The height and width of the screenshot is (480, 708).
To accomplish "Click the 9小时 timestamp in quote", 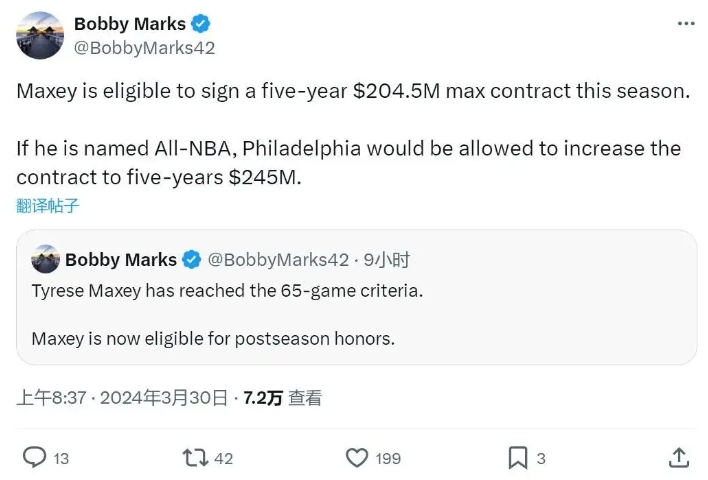I will coord(387,260).
